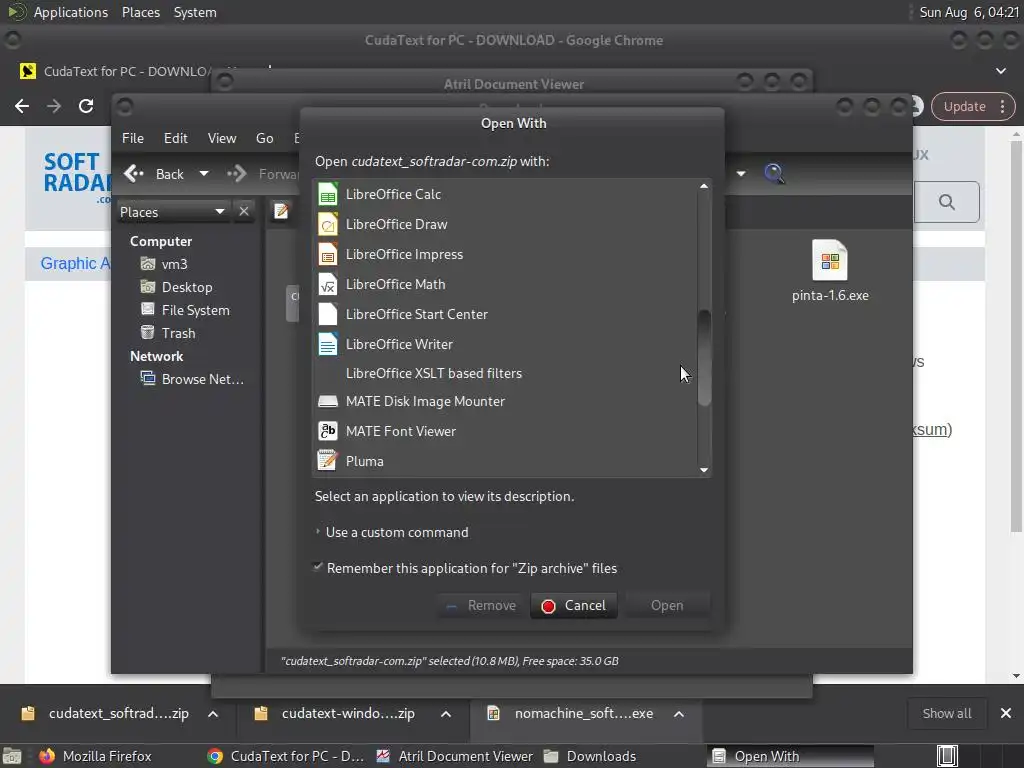Open the View menu in file manager

click(222, 138)
